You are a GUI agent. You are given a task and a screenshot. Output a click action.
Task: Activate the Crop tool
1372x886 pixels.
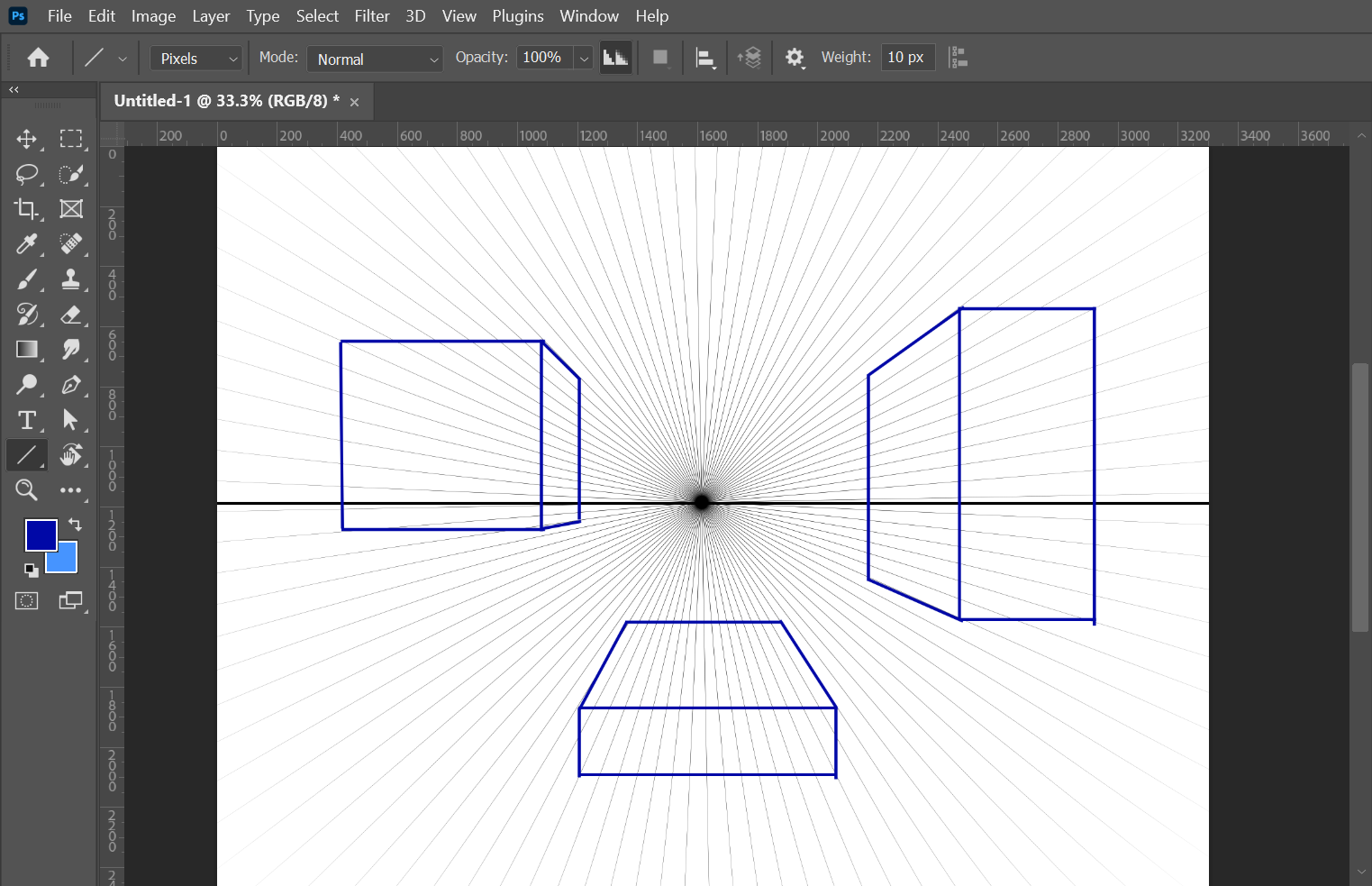[26, 209]
